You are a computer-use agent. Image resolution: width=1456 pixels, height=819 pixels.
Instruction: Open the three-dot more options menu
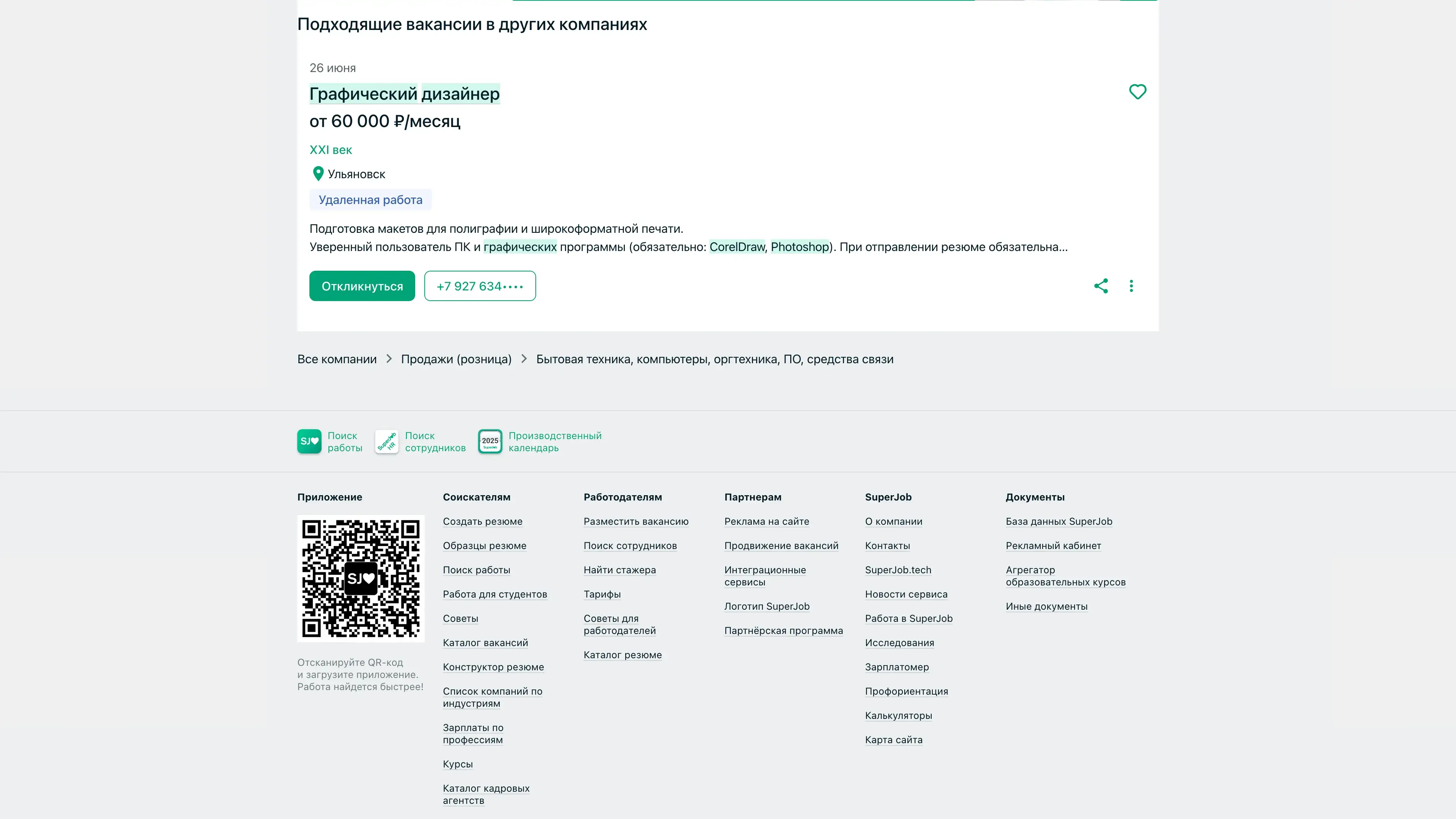[1131, 286]
